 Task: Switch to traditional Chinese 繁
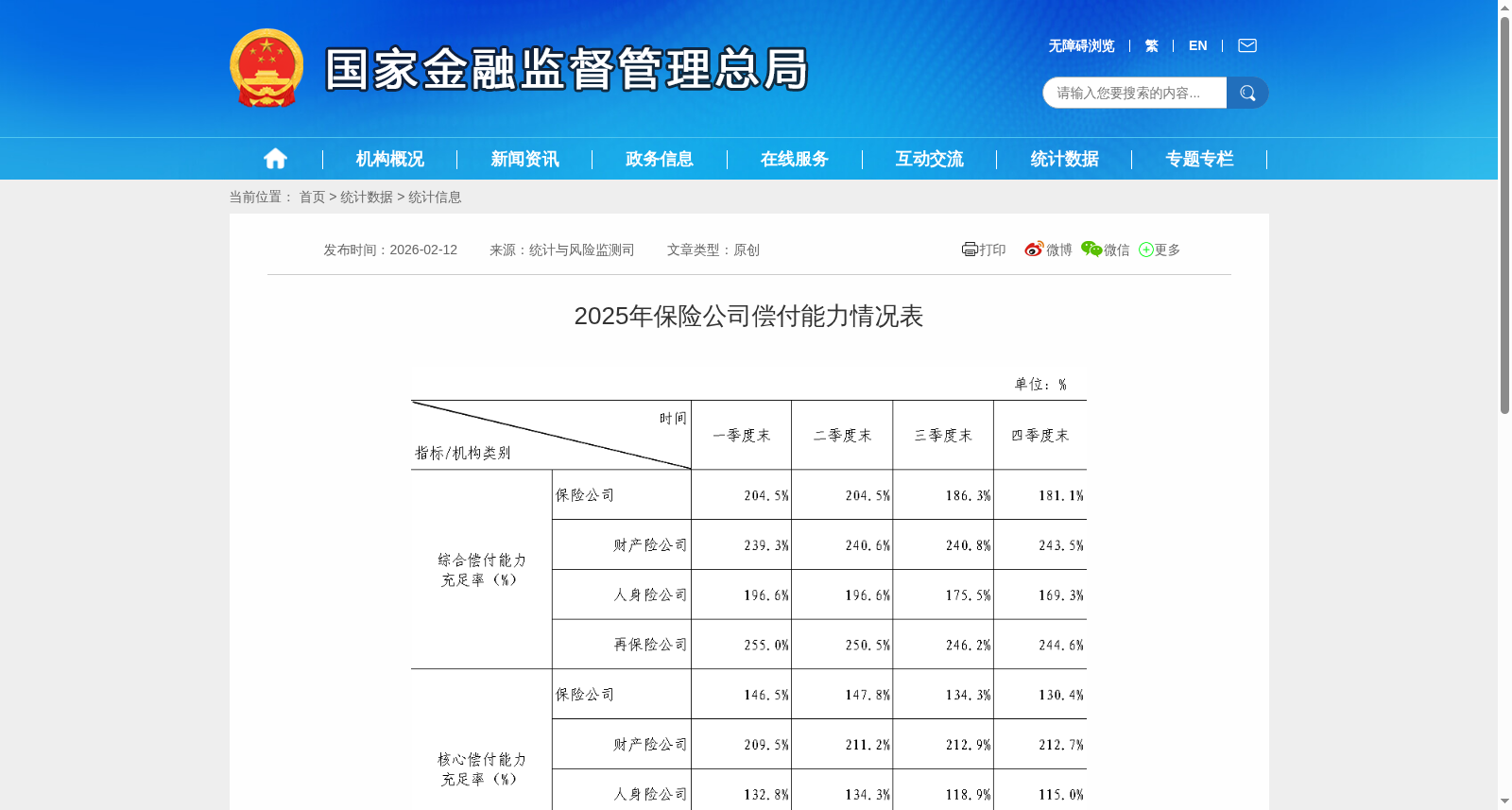pos(1151,45)
